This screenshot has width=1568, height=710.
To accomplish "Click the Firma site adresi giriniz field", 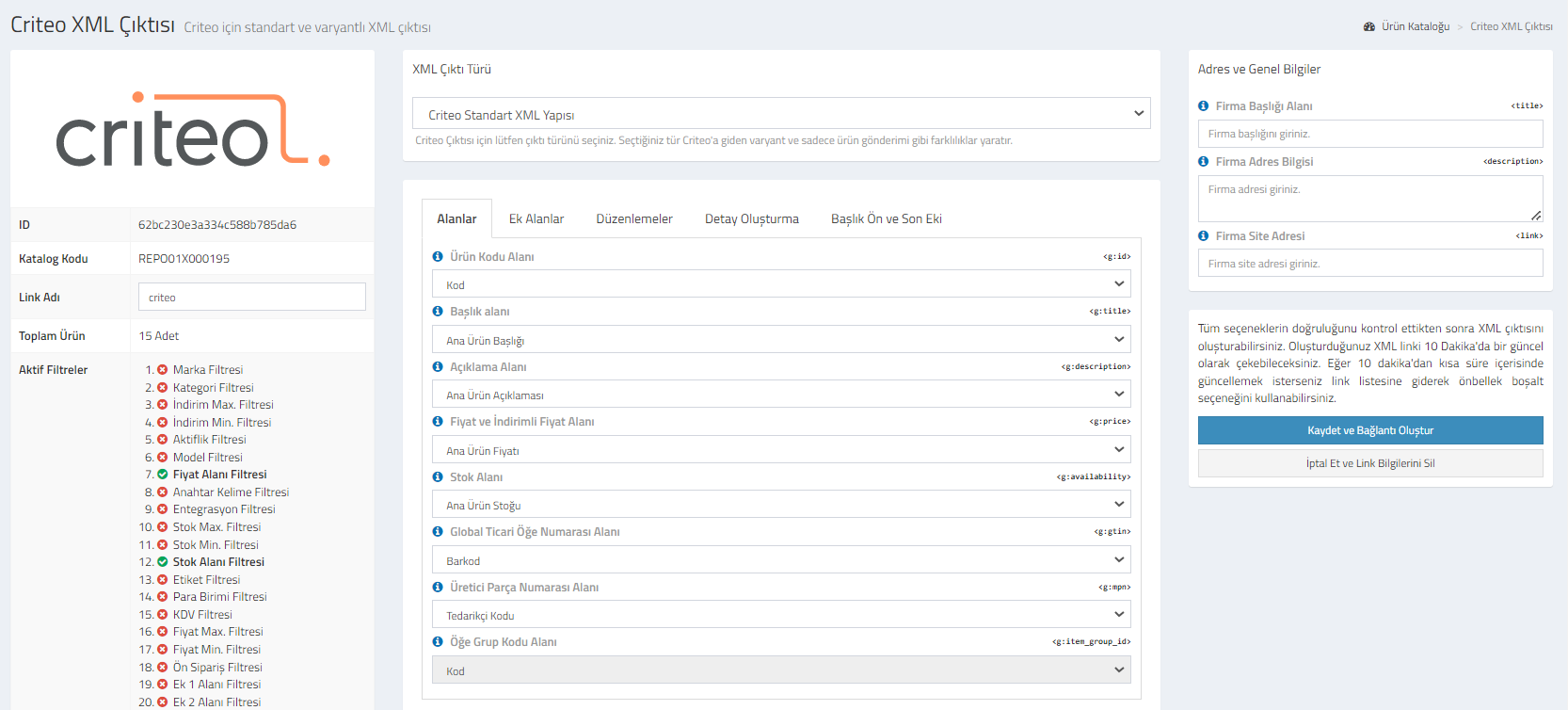I will pyautogui.click(x=1370, y=263).
